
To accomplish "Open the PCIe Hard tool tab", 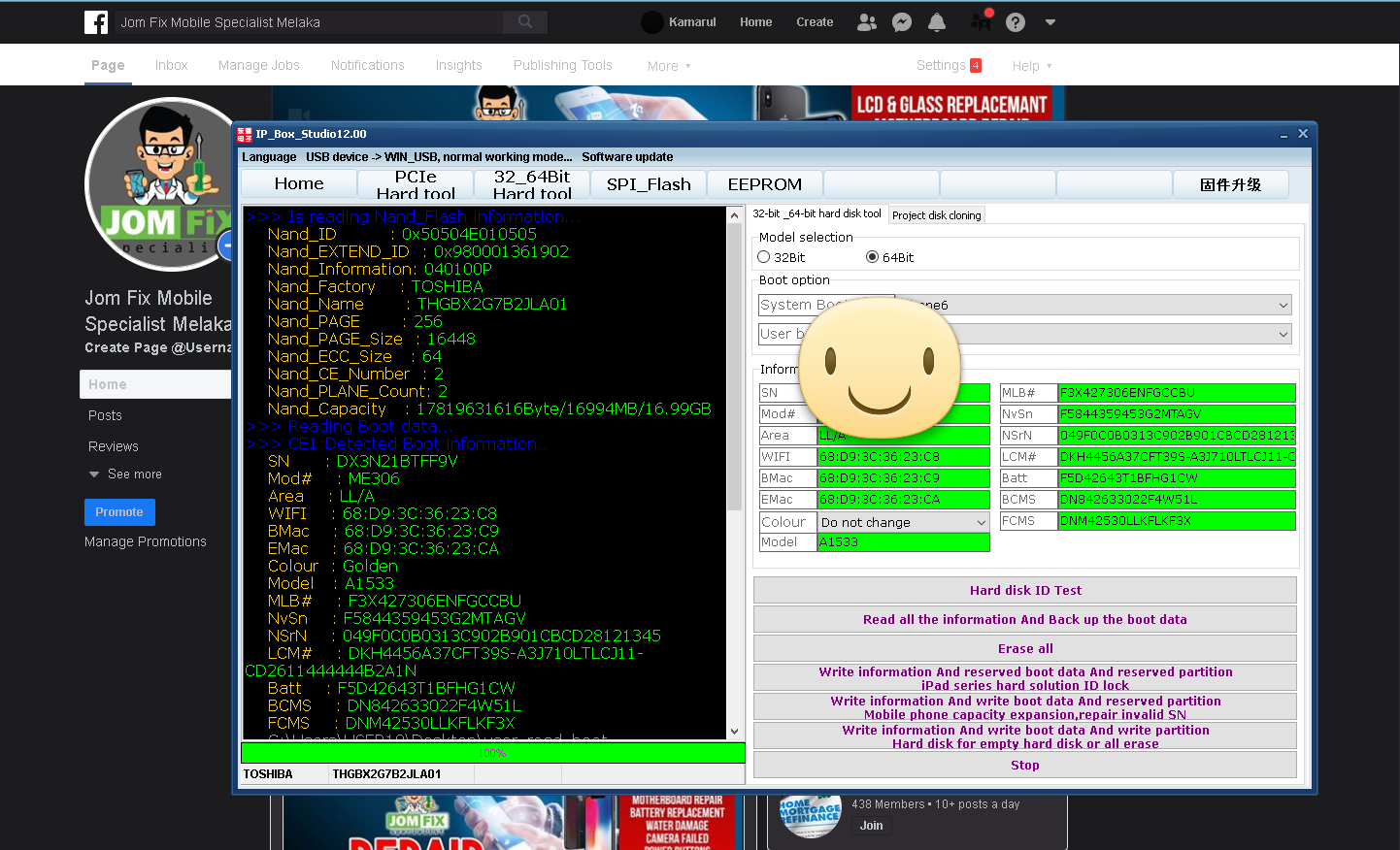I will [416, 184].
